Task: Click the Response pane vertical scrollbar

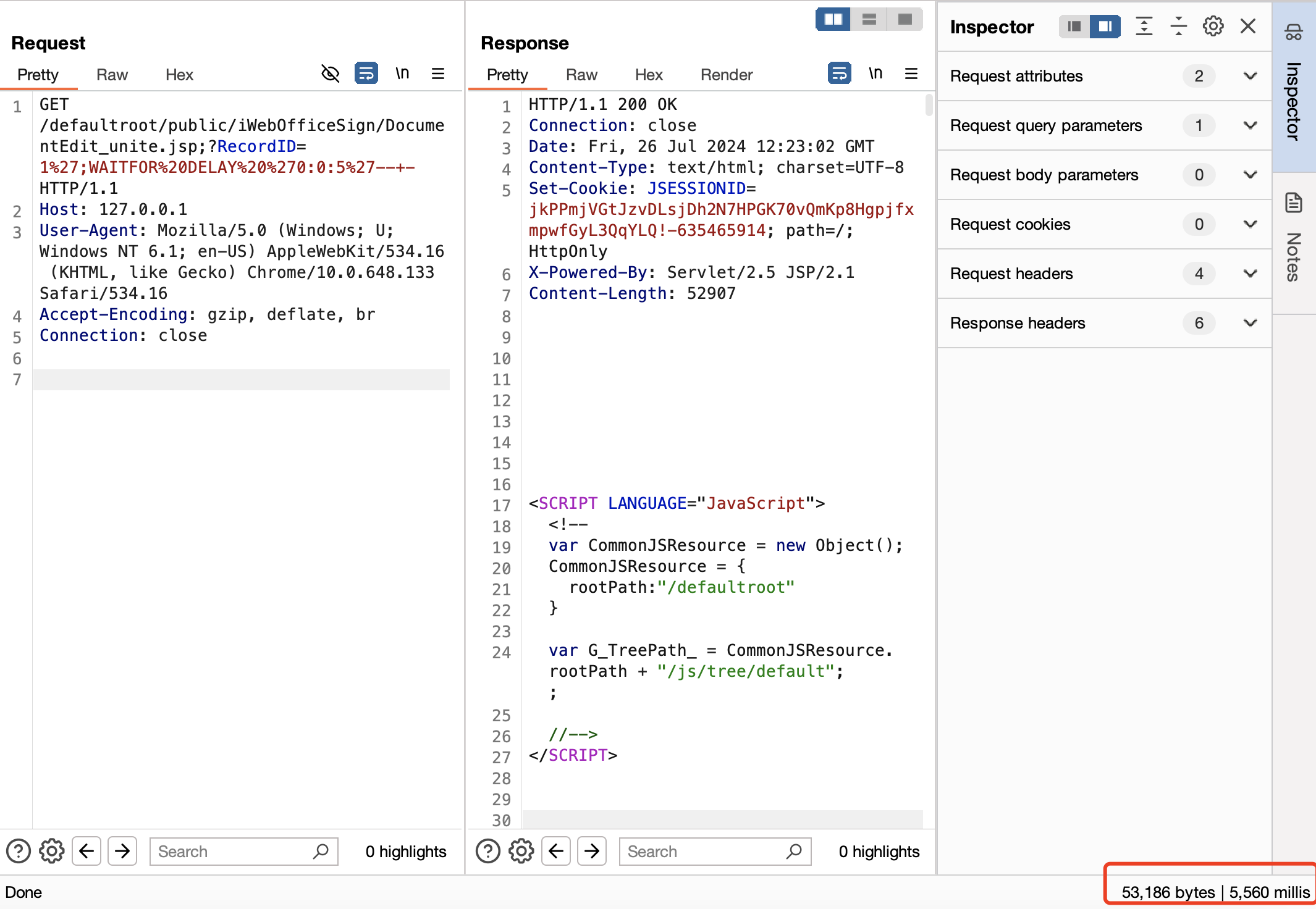Action: pyautogui.click(x=929, y=105)
